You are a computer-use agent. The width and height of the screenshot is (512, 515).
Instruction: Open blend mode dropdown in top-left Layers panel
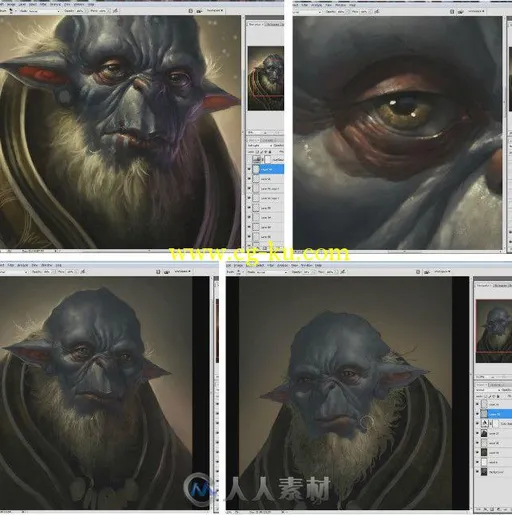[x=261, y=146]
